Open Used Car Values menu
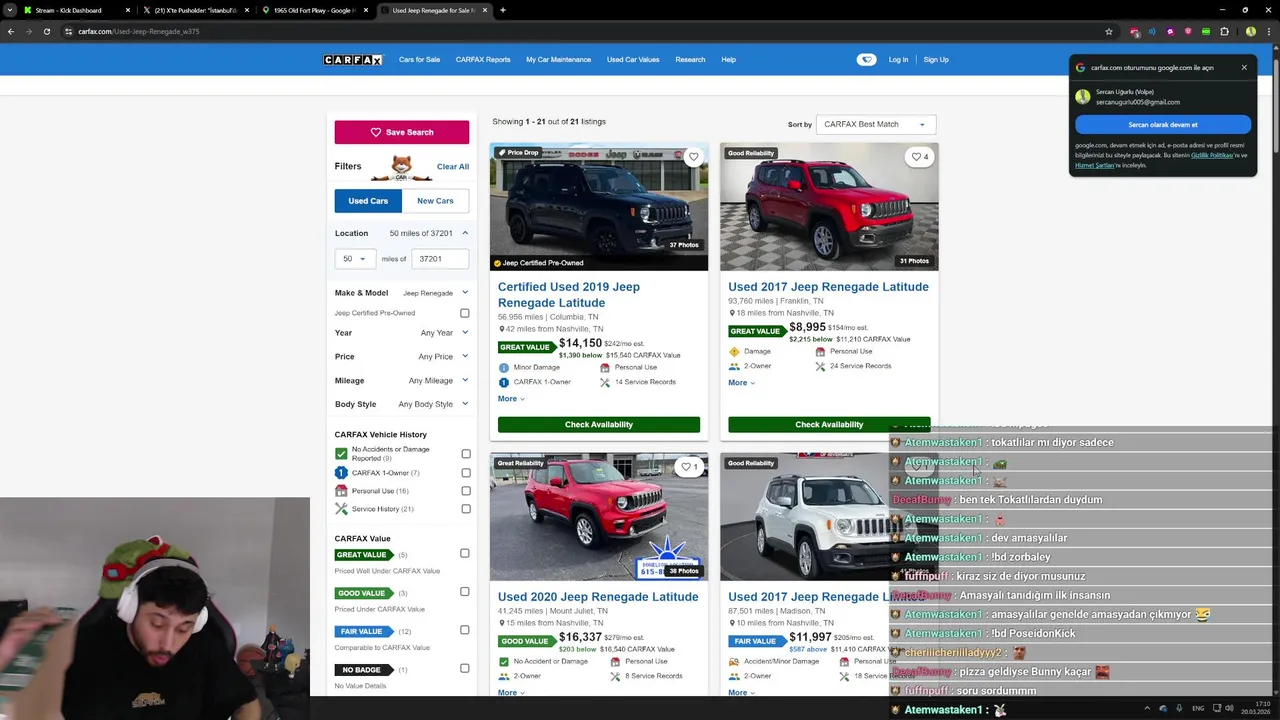 (633, 60)
